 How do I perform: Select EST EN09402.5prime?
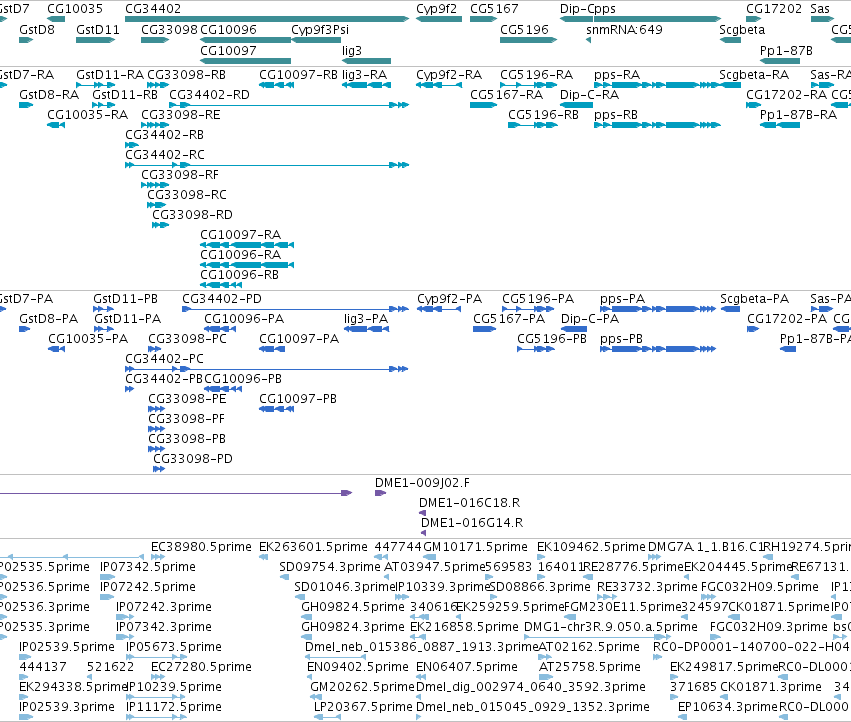[309, 677]
